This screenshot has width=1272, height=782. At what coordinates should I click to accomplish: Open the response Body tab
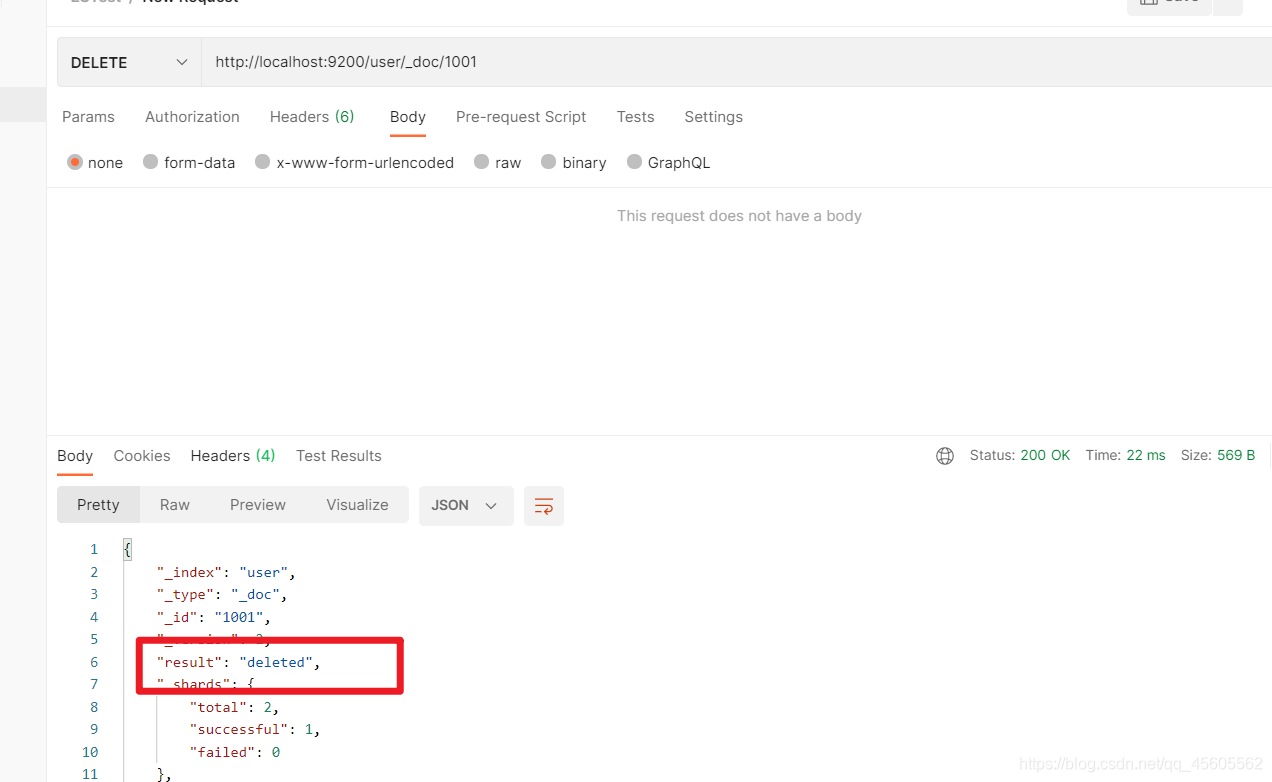tap(75, 456)
